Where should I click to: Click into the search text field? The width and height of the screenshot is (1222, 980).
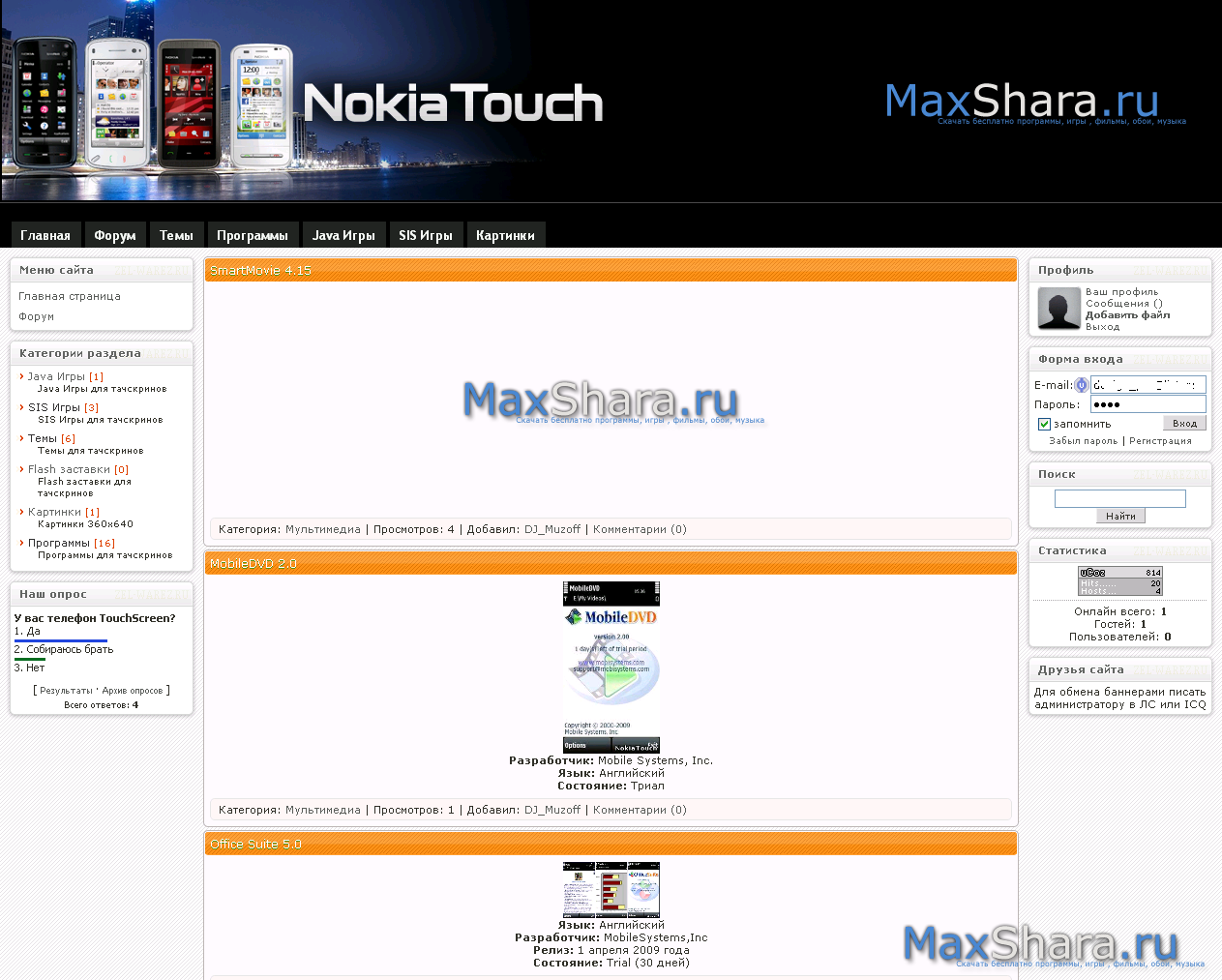point(1119,498)
